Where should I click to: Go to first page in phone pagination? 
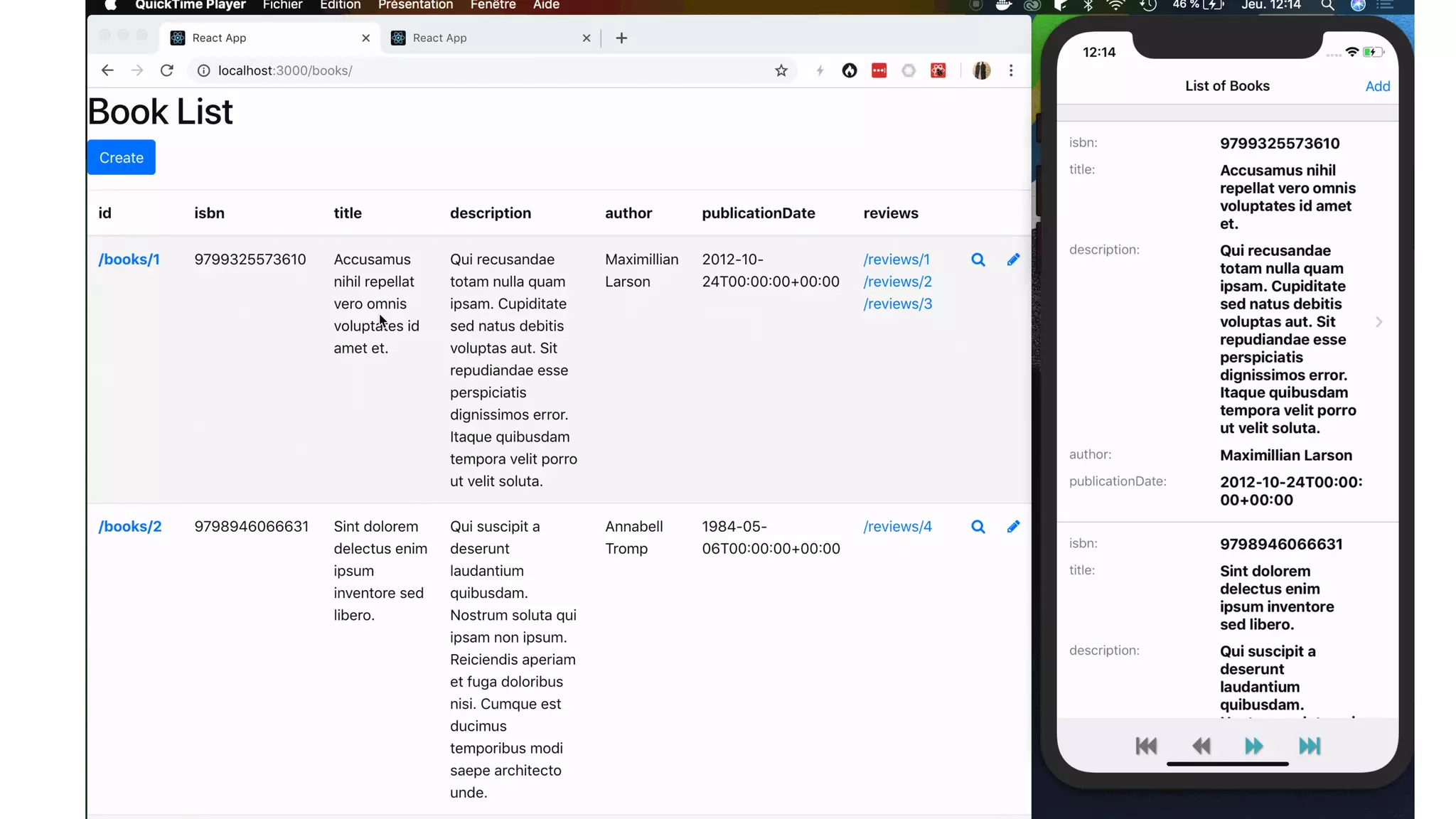(1146, 746)
